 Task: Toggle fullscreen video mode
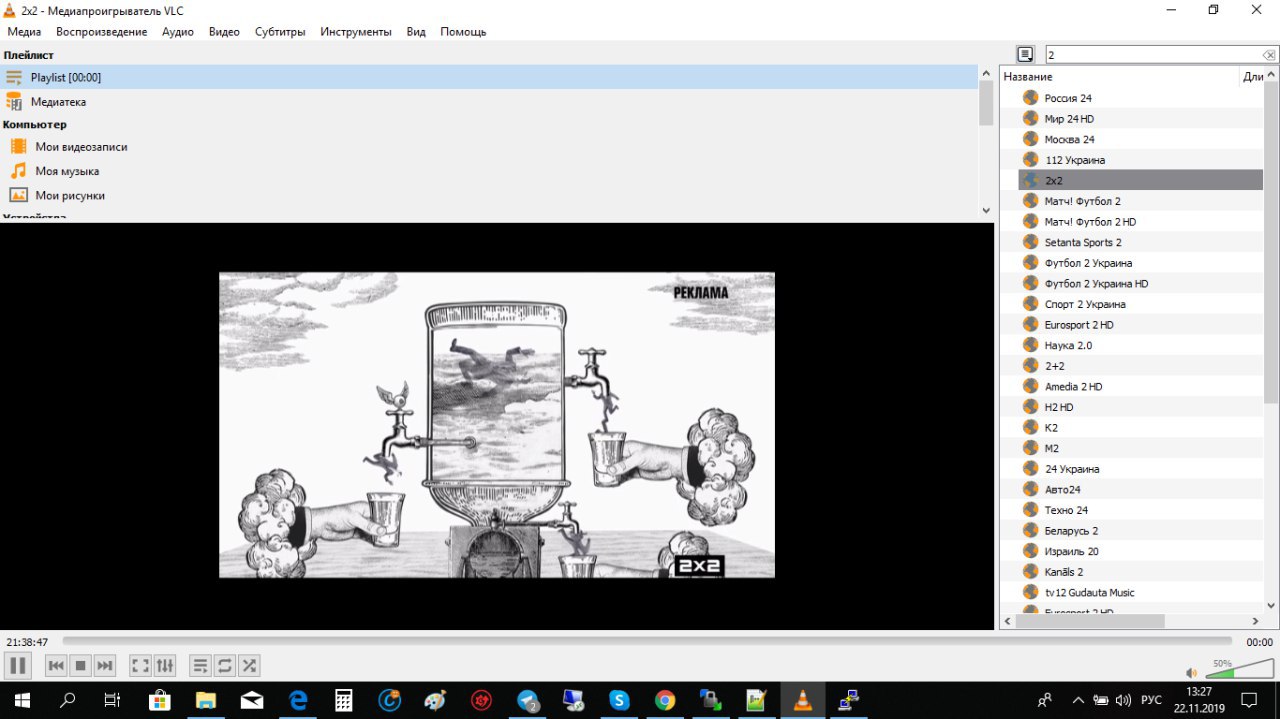(x=141, y=665)
